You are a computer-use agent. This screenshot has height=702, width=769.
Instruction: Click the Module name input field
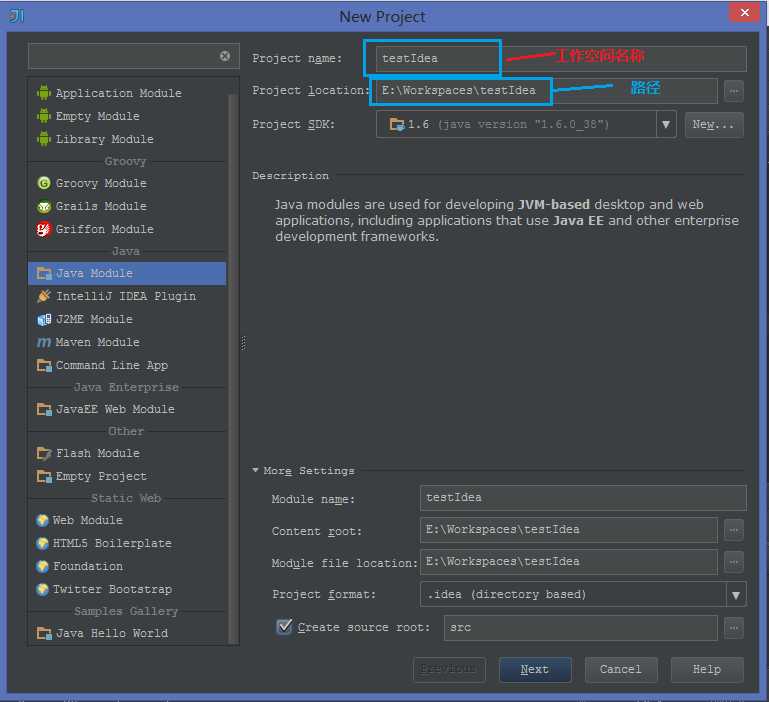click(583, 498)
